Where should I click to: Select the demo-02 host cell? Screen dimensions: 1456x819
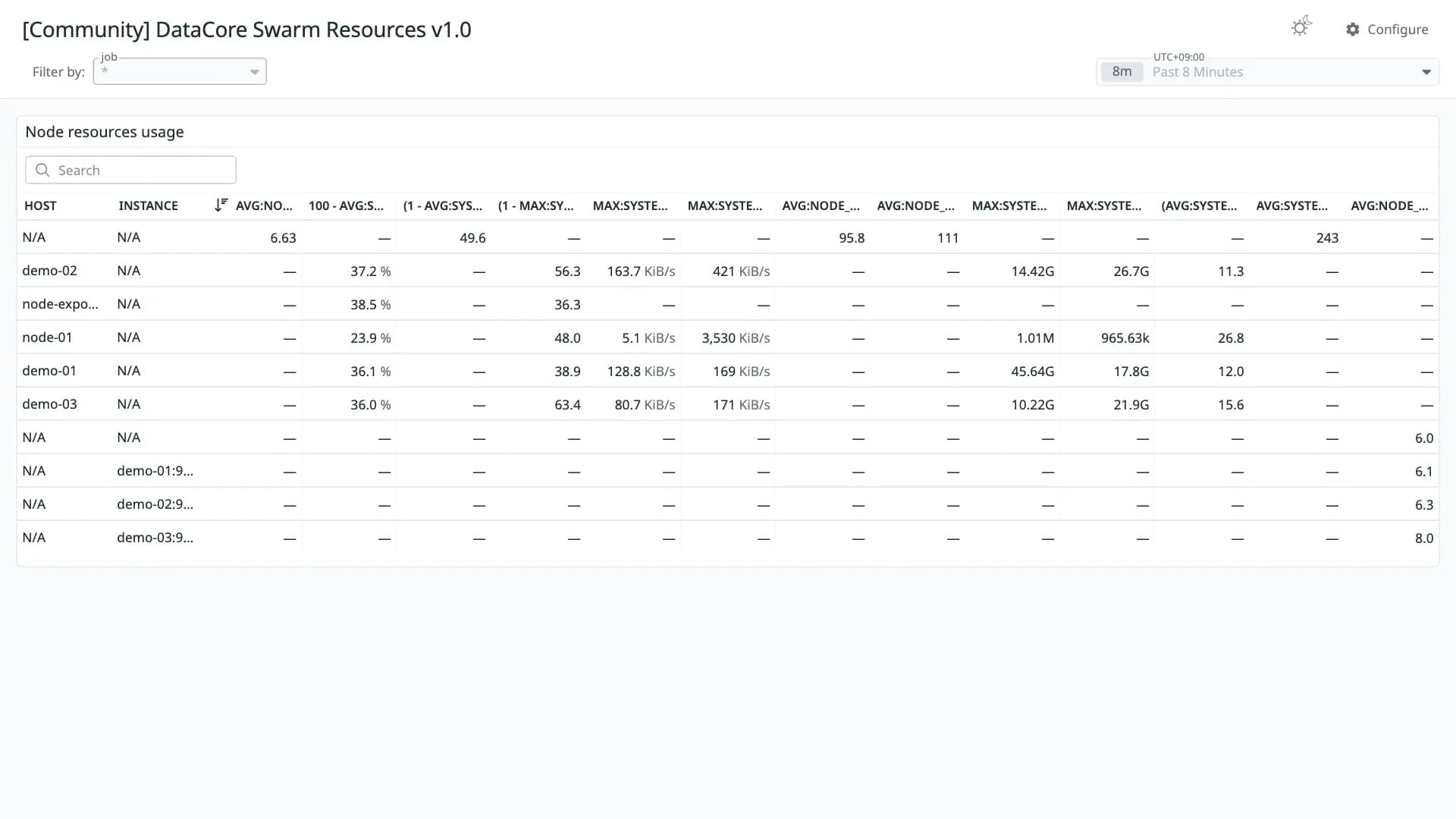point(49,271)
